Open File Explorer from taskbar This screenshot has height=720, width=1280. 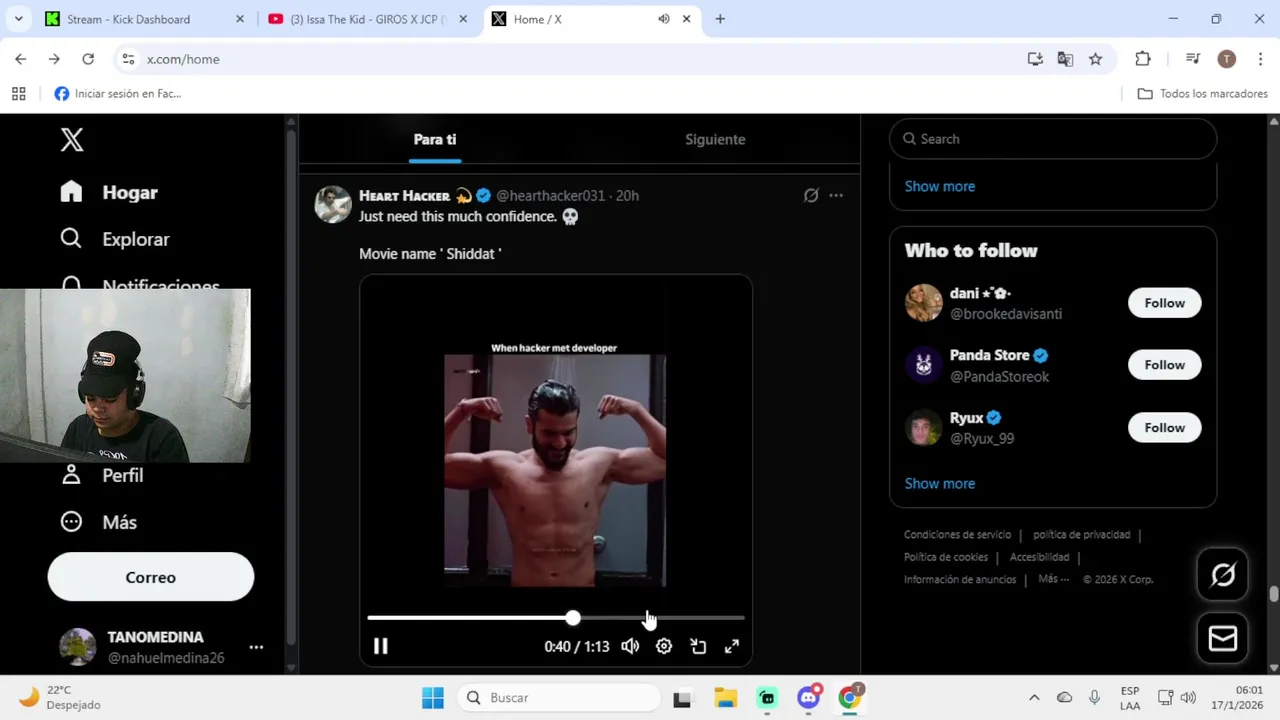click(725, 698)
